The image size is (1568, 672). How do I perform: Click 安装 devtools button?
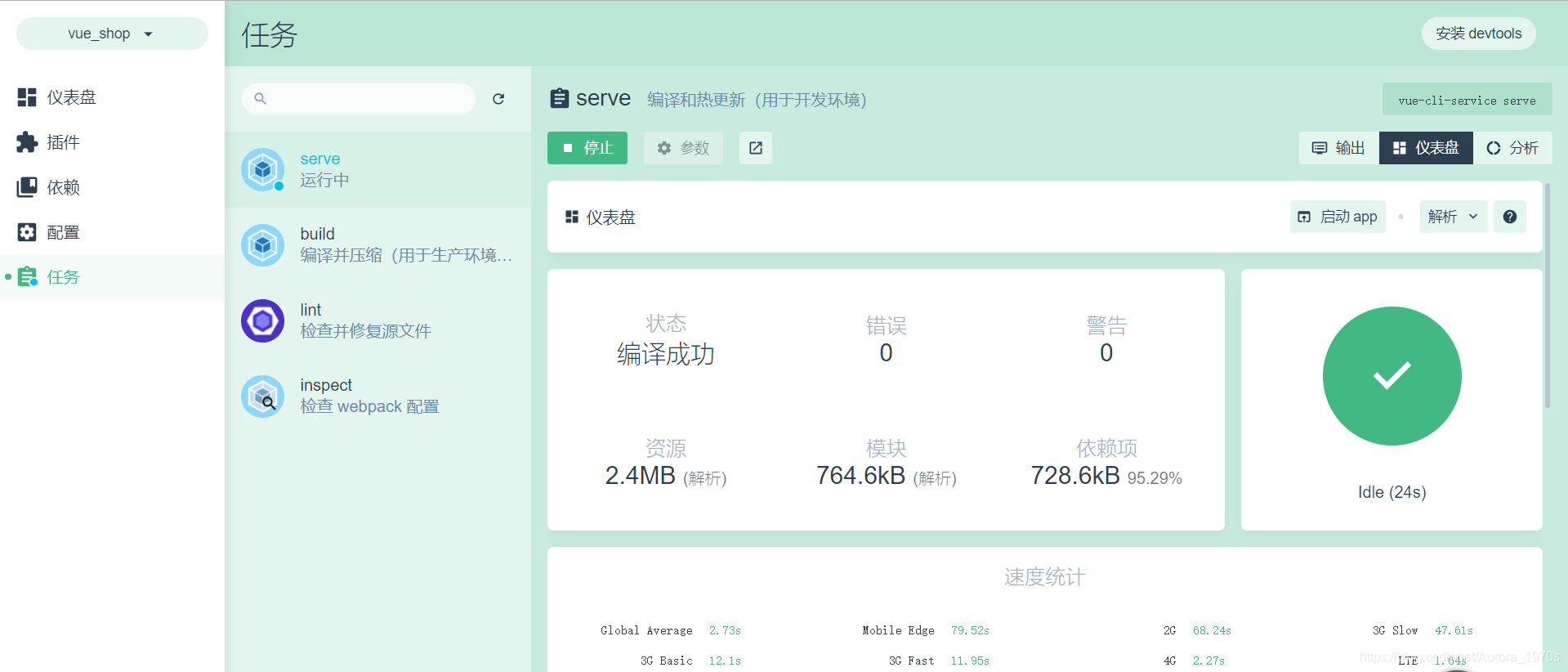click(1479, 34)
